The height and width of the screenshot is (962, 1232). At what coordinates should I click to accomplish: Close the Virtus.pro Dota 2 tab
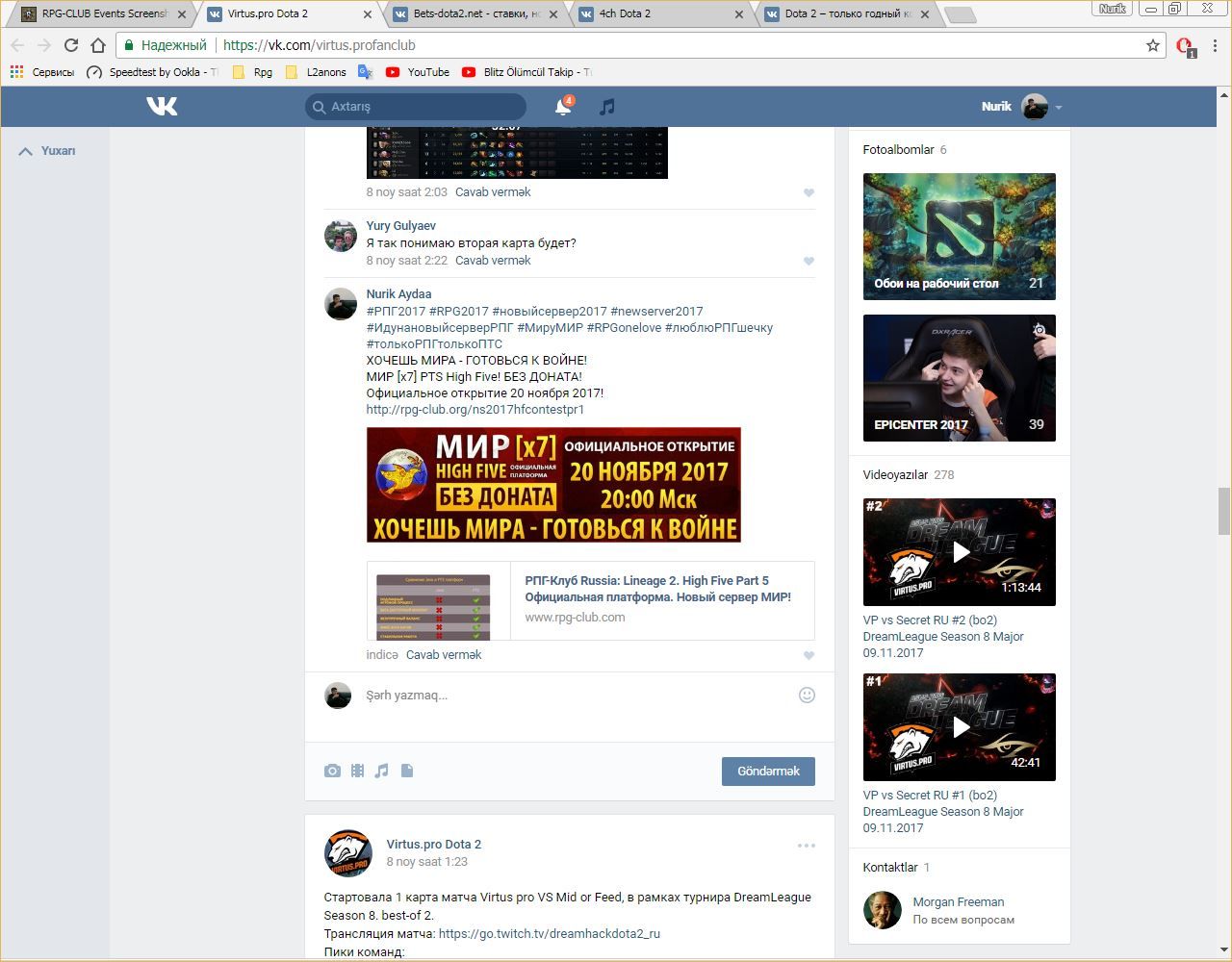click(x=368, y=14)
